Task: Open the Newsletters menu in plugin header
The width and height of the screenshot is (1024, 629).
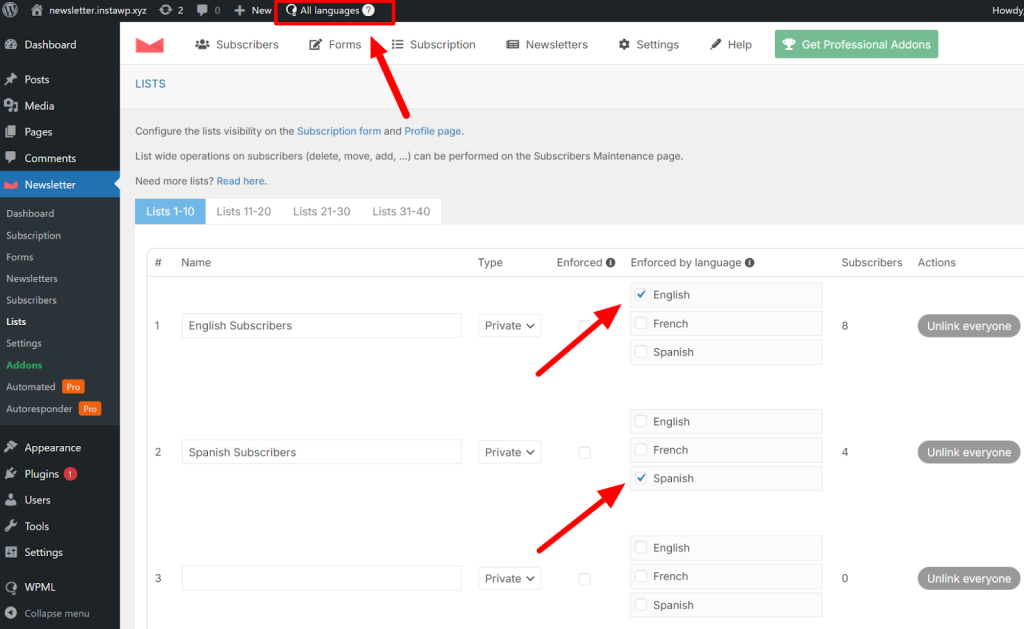Action: tap(547, 44)
